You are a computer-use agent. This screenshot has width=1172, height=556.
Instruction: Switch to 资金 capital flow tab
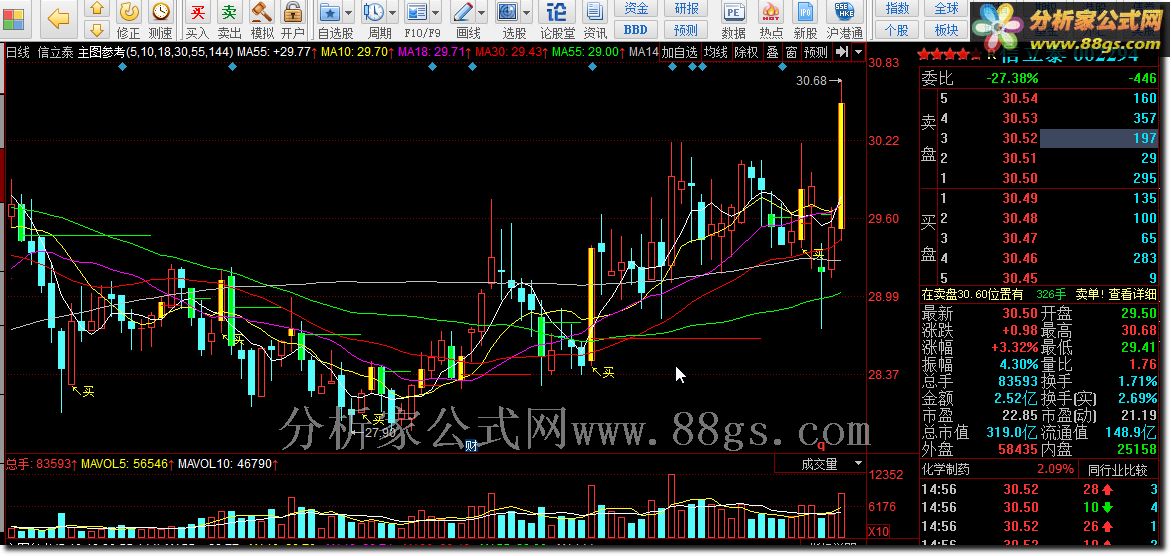coord(636,9)
